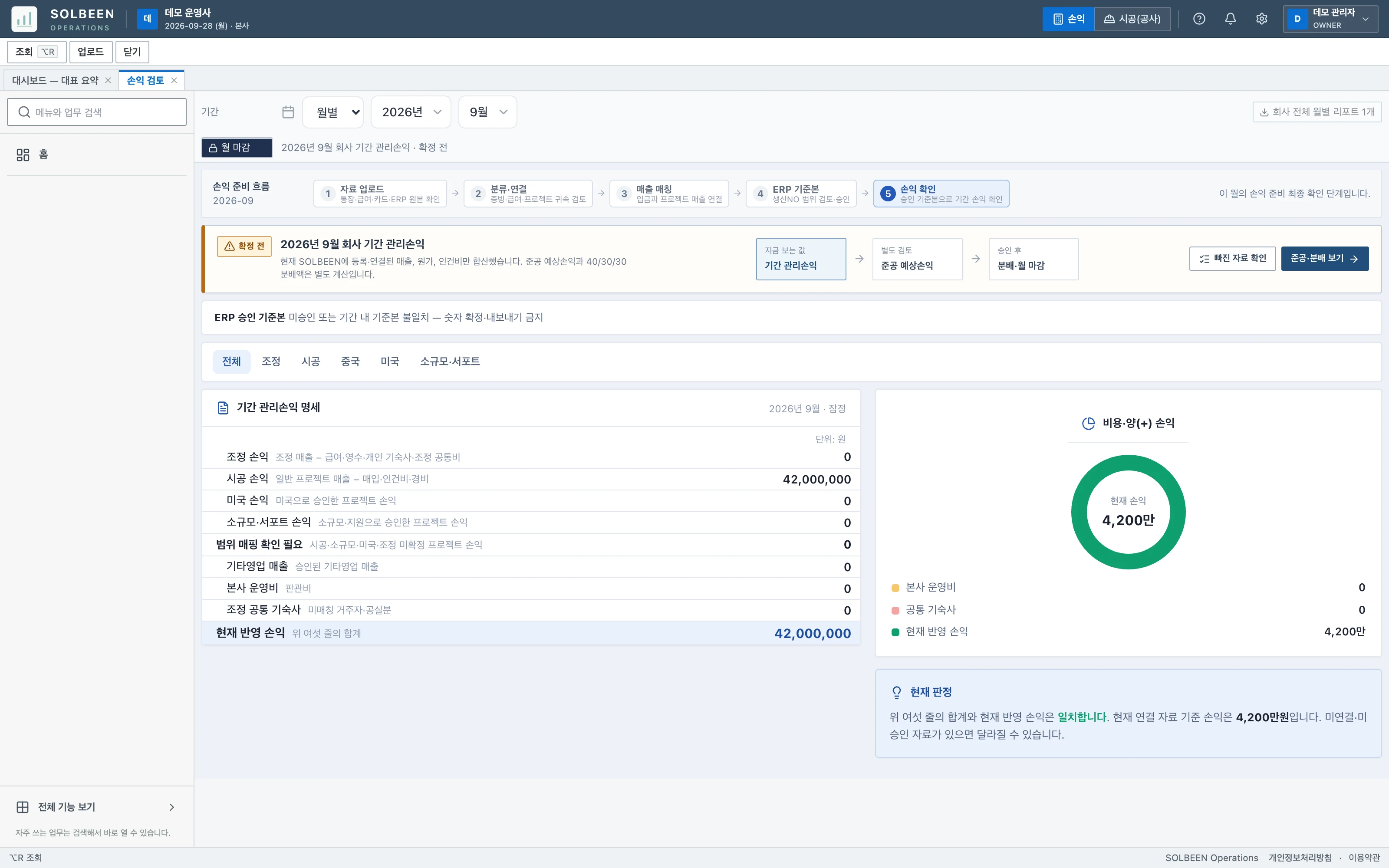Click the calendar icon beside 기간
Viewport: 1389px width, 868px height.
click(x=288, y=112)
